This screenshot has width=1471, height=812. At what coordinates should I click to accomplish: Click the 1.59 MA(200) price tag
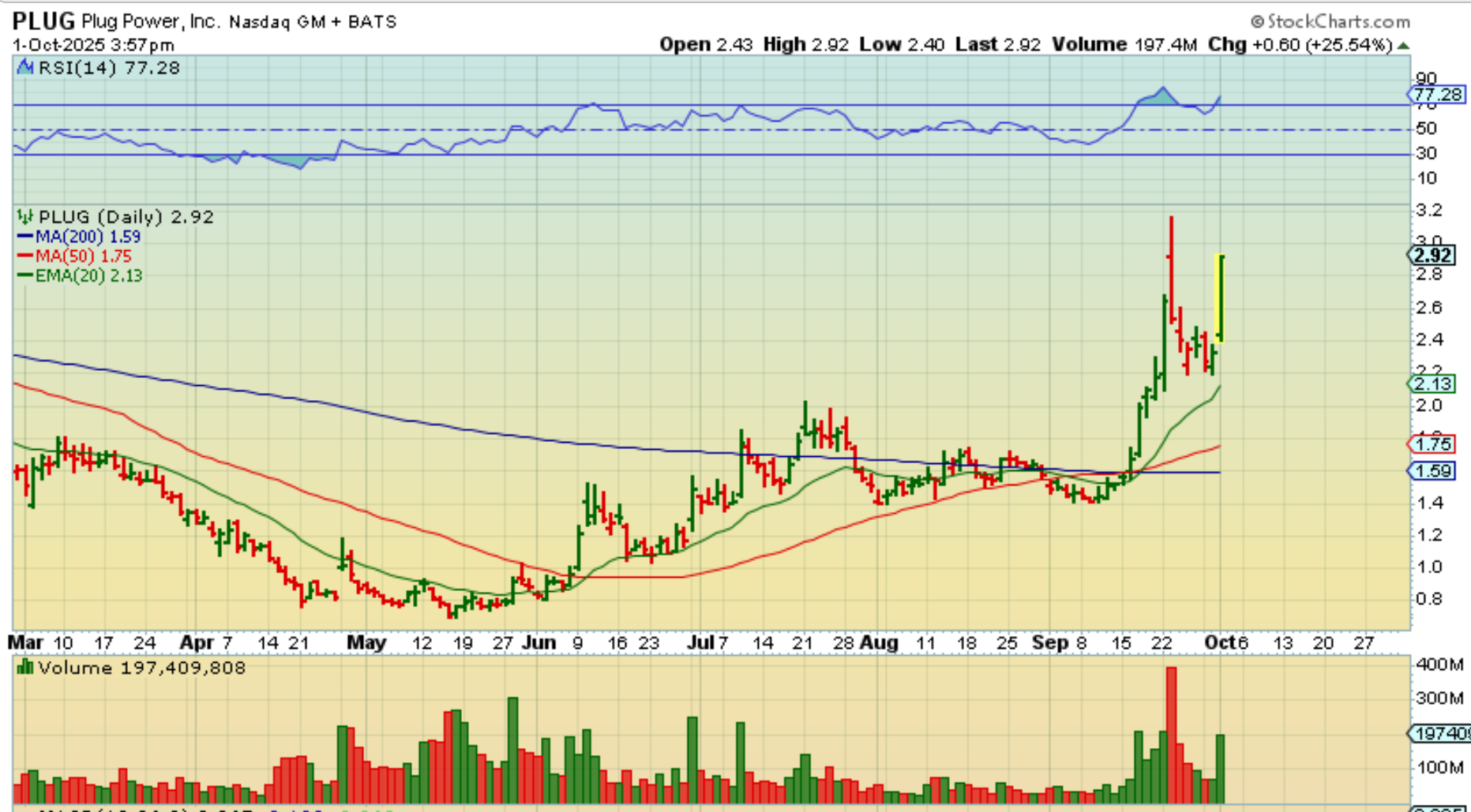click(x=1431, y=471)
